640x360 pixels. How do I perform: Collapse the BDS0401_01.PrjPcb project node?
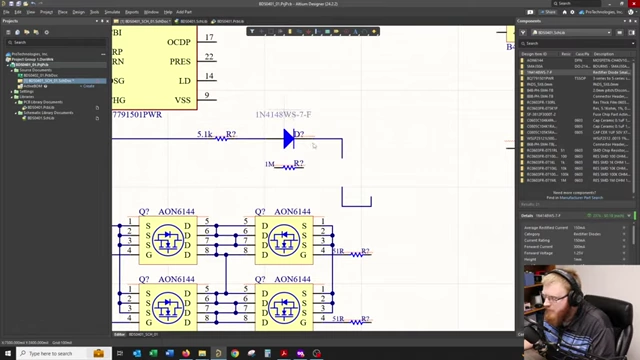(x=7, y=64)
